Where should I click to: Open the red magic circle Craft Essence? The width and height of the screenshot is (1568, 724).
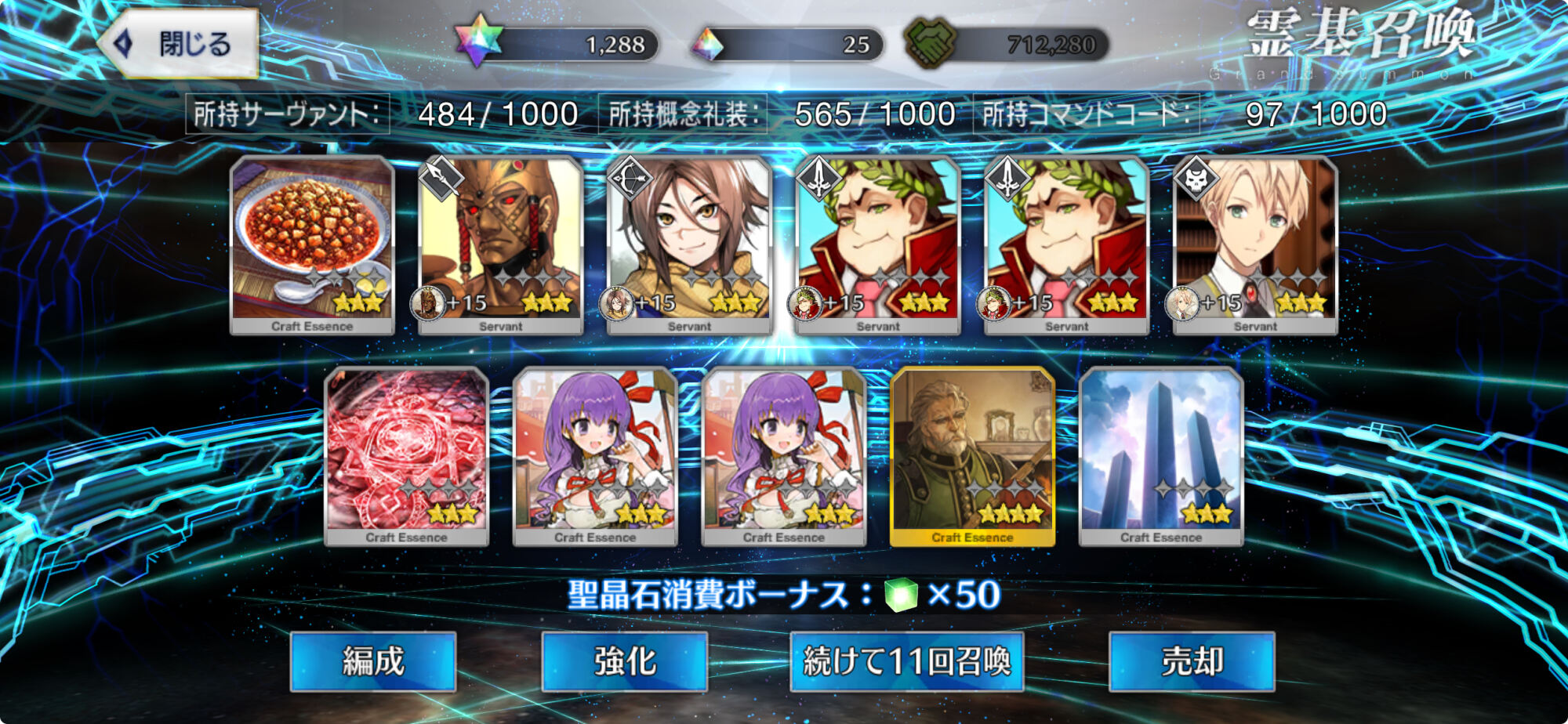coord(406,457)
